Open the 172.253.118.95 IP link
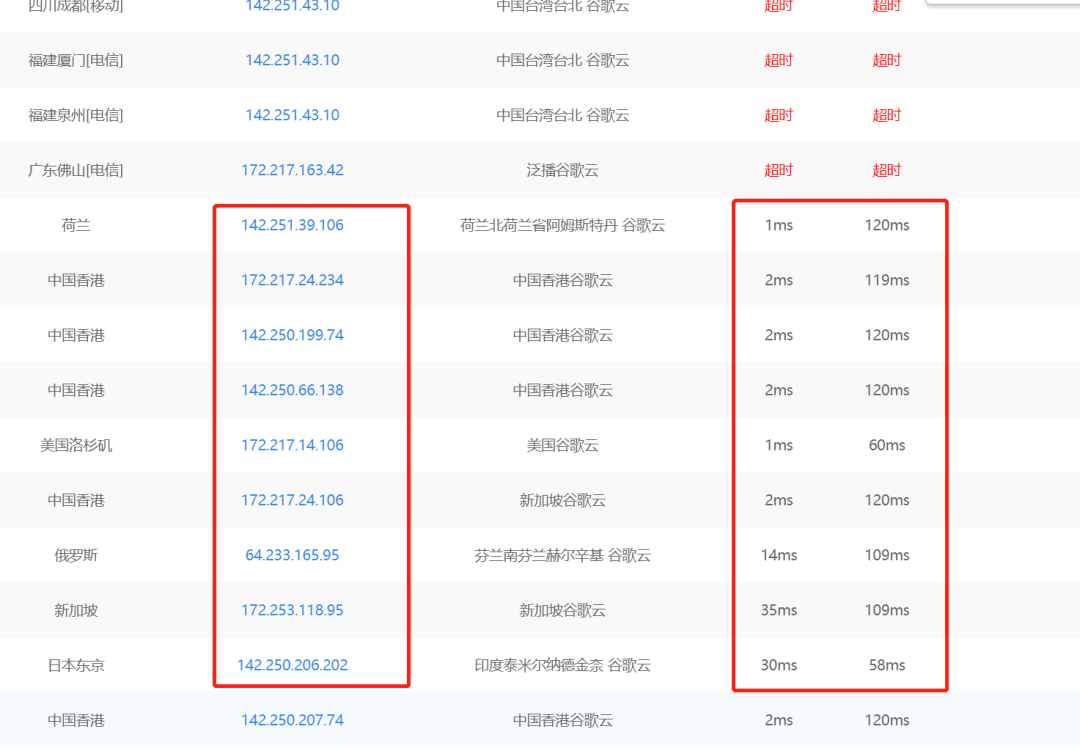 [x=292, y=610]
